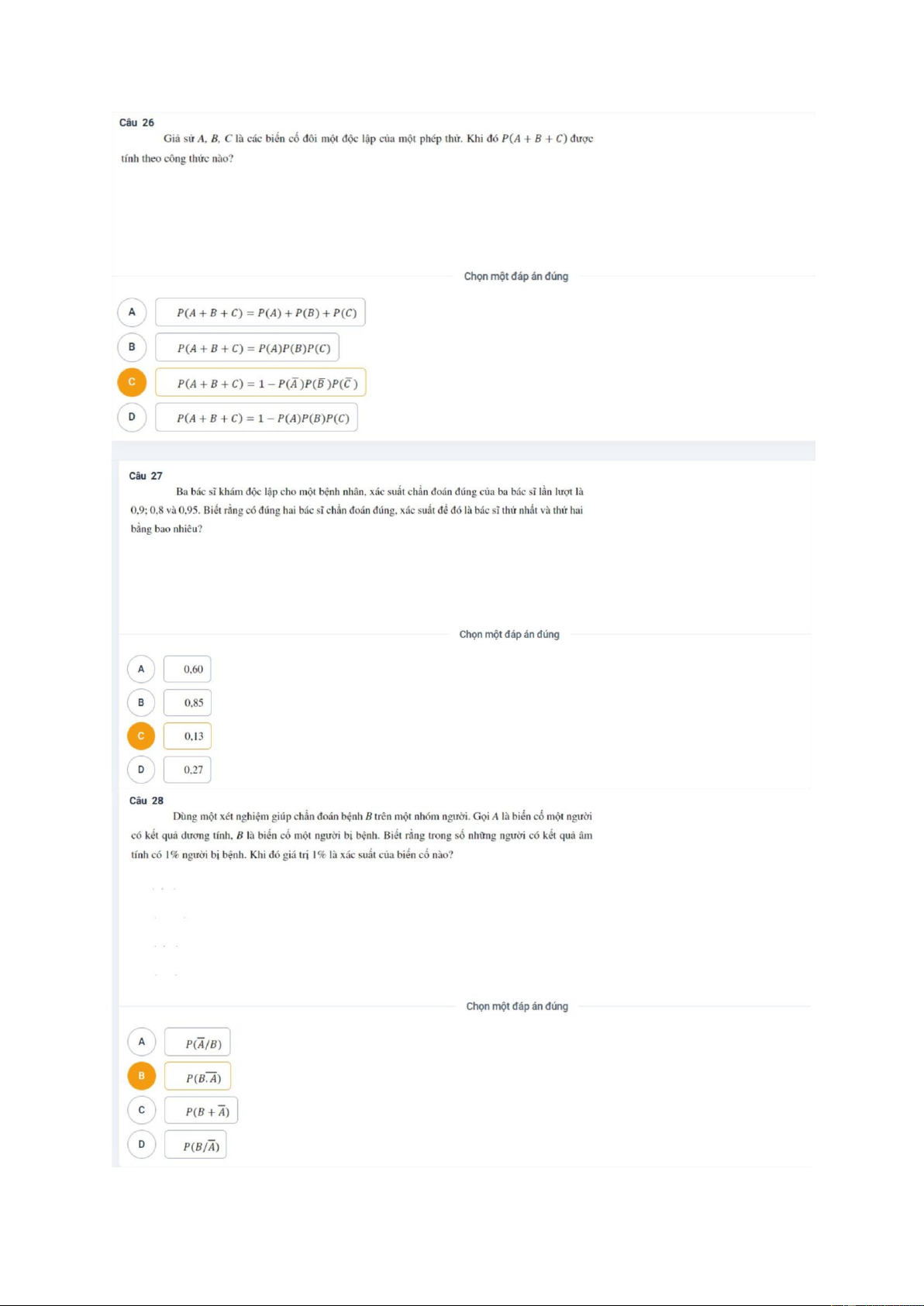The width and height of the screenshot is (924, 1306).
Task: Click highlighted circle B in Câu 28
Action: pos(142,1076)
